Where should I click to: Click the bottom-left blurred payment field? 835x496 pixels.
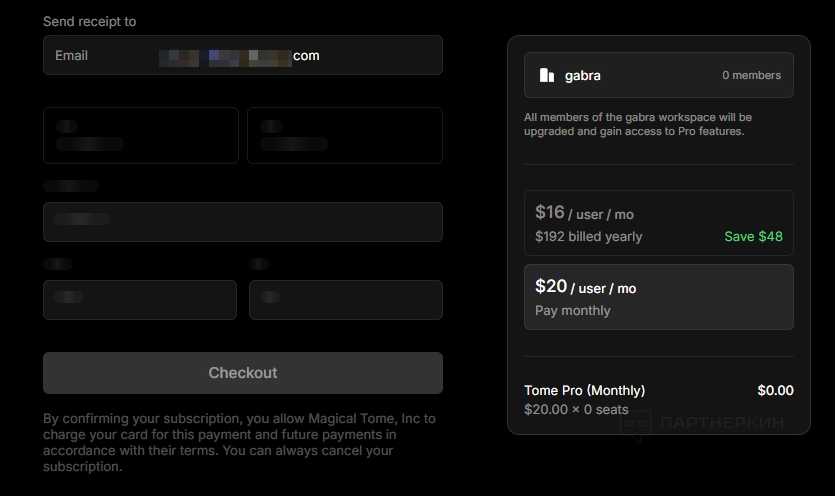tap(139, 300)
